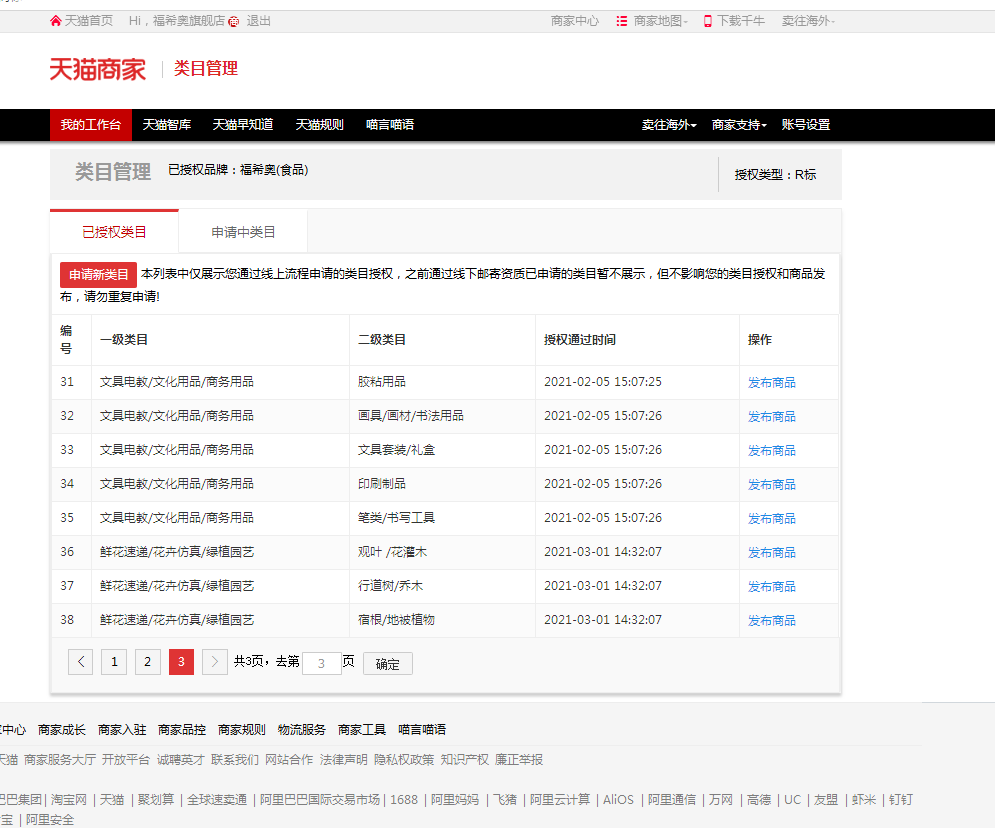
Task: Open the 物流服务 footer link
Action: [302, 730]
